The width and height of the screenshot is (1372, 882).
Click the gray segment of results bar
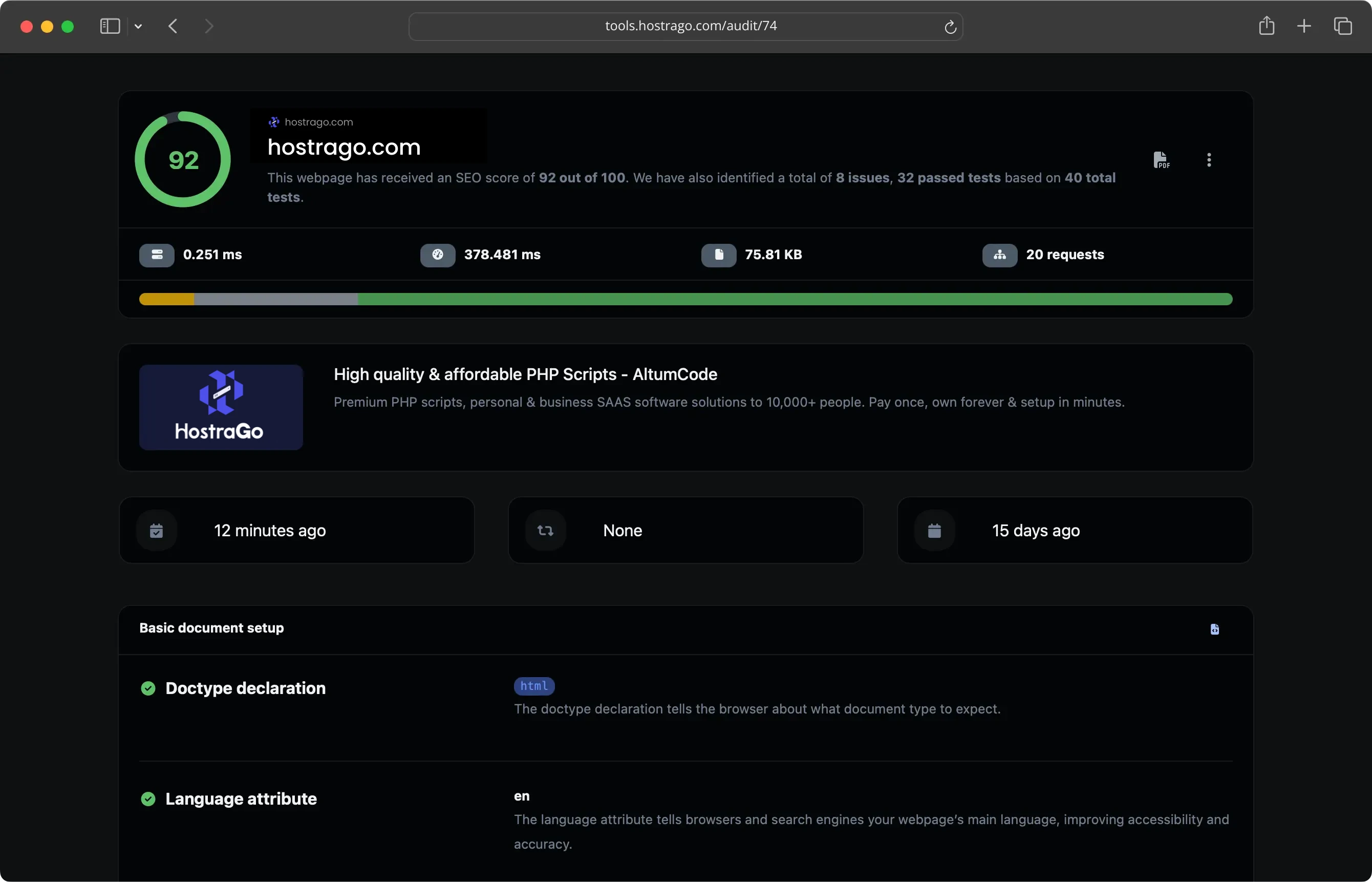(276, 299)
